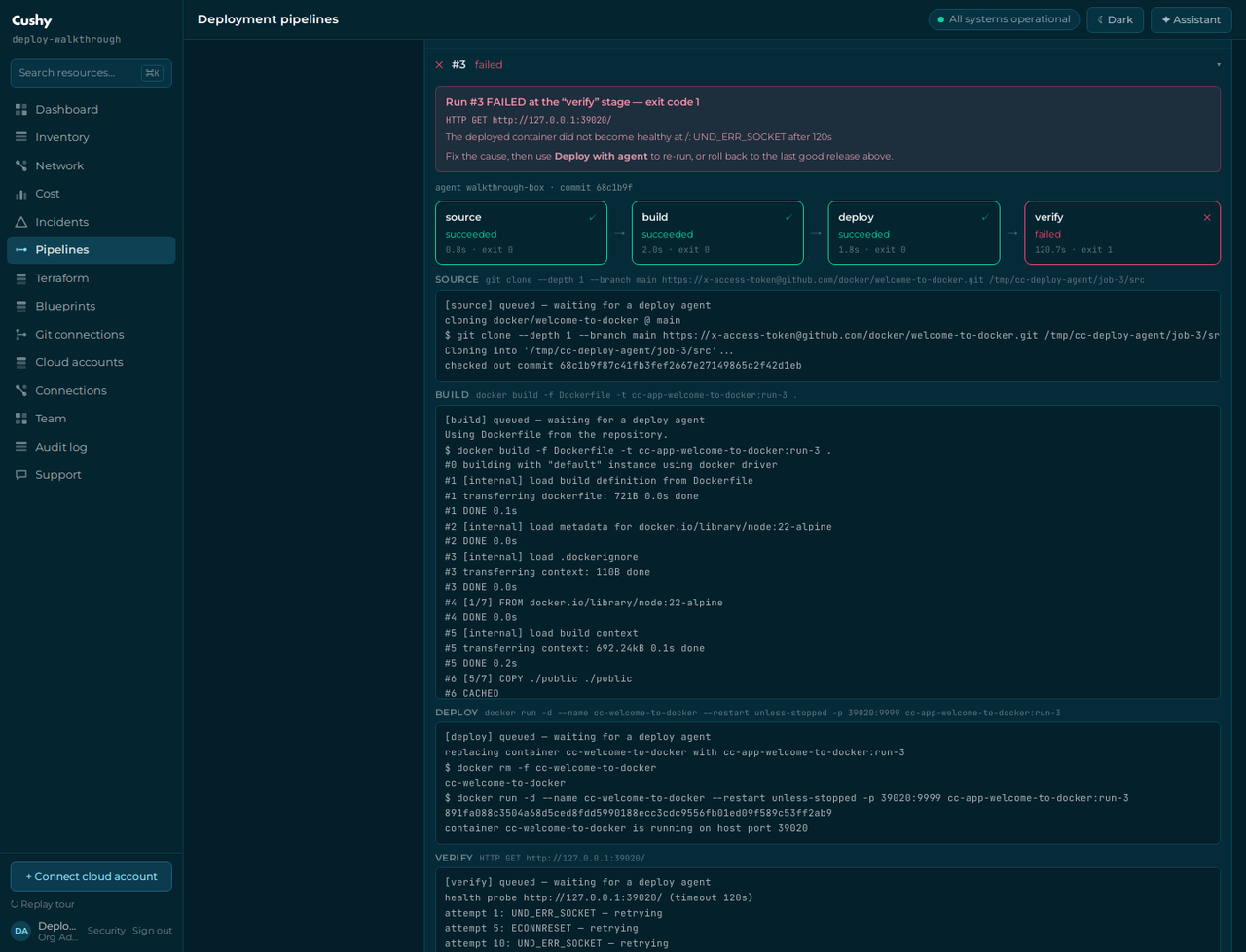This screenshot has width=1246, height=952.
Task: Click the Terraform sidebar icon
Action: coord(21,278)
